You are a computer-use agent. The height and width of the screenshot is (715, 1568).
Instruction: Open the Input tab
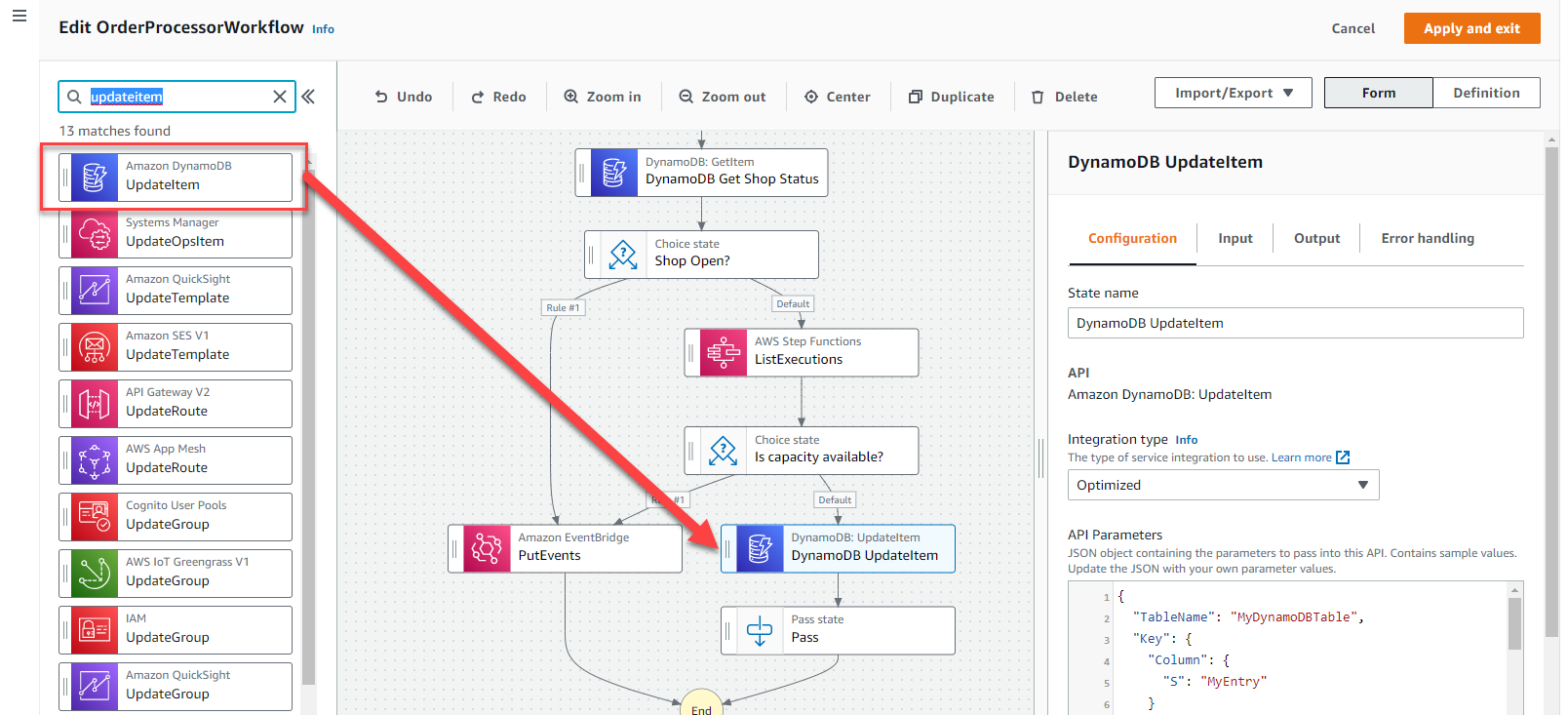coord(1235,238)
